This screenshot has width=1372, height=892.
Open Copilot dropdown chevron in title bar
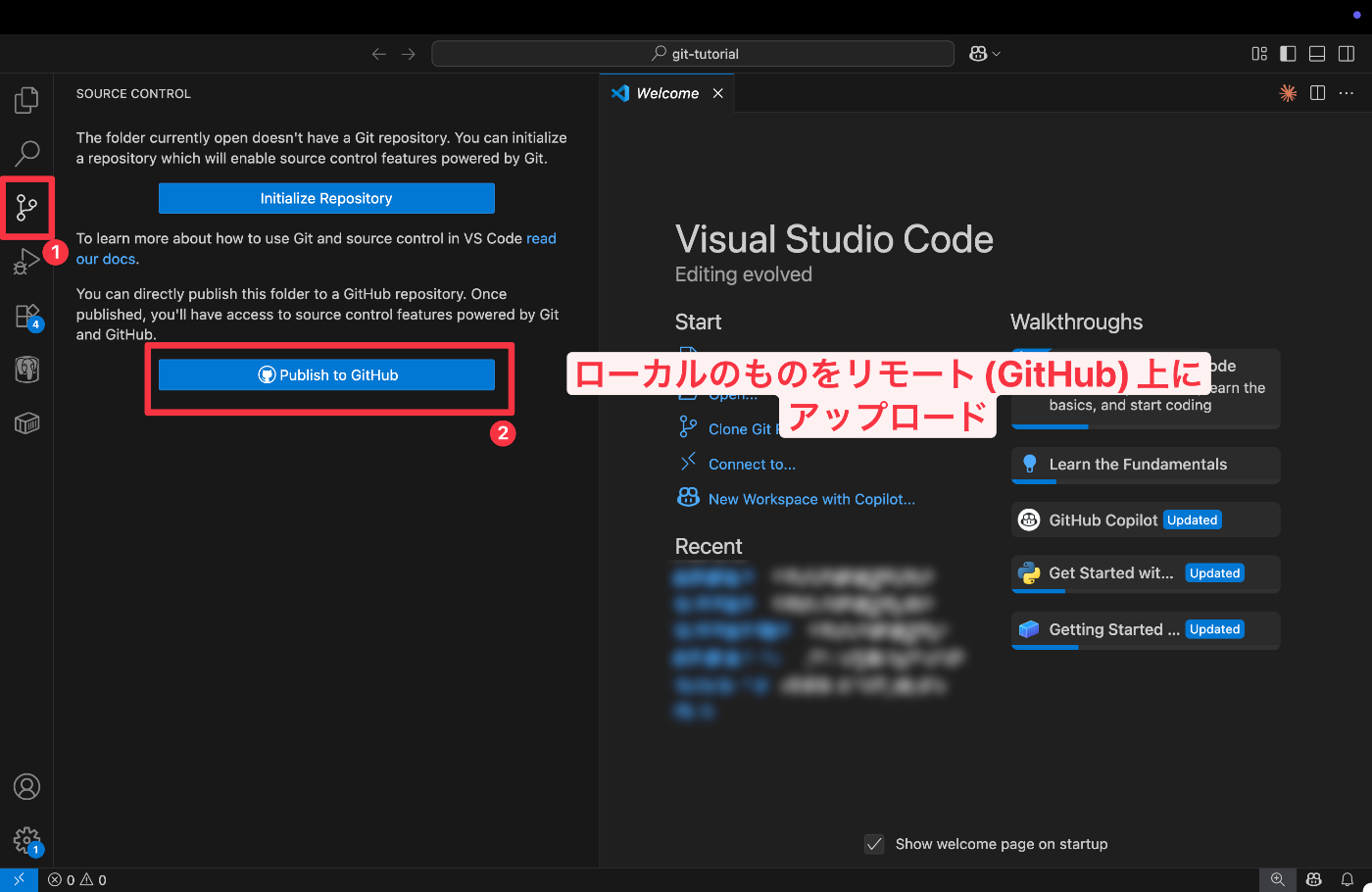pyautogui.click(x=997, y=54)
